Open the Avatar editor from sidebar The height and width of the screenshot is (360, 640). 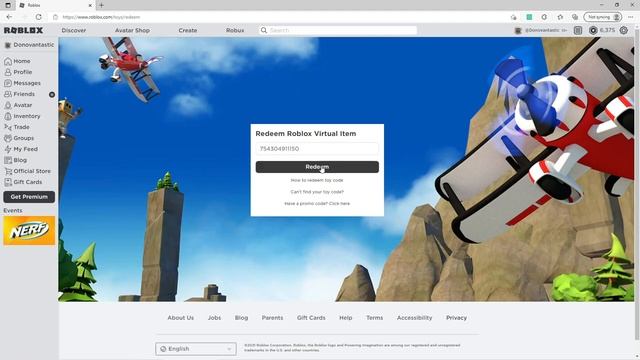(x=18, y=105)
